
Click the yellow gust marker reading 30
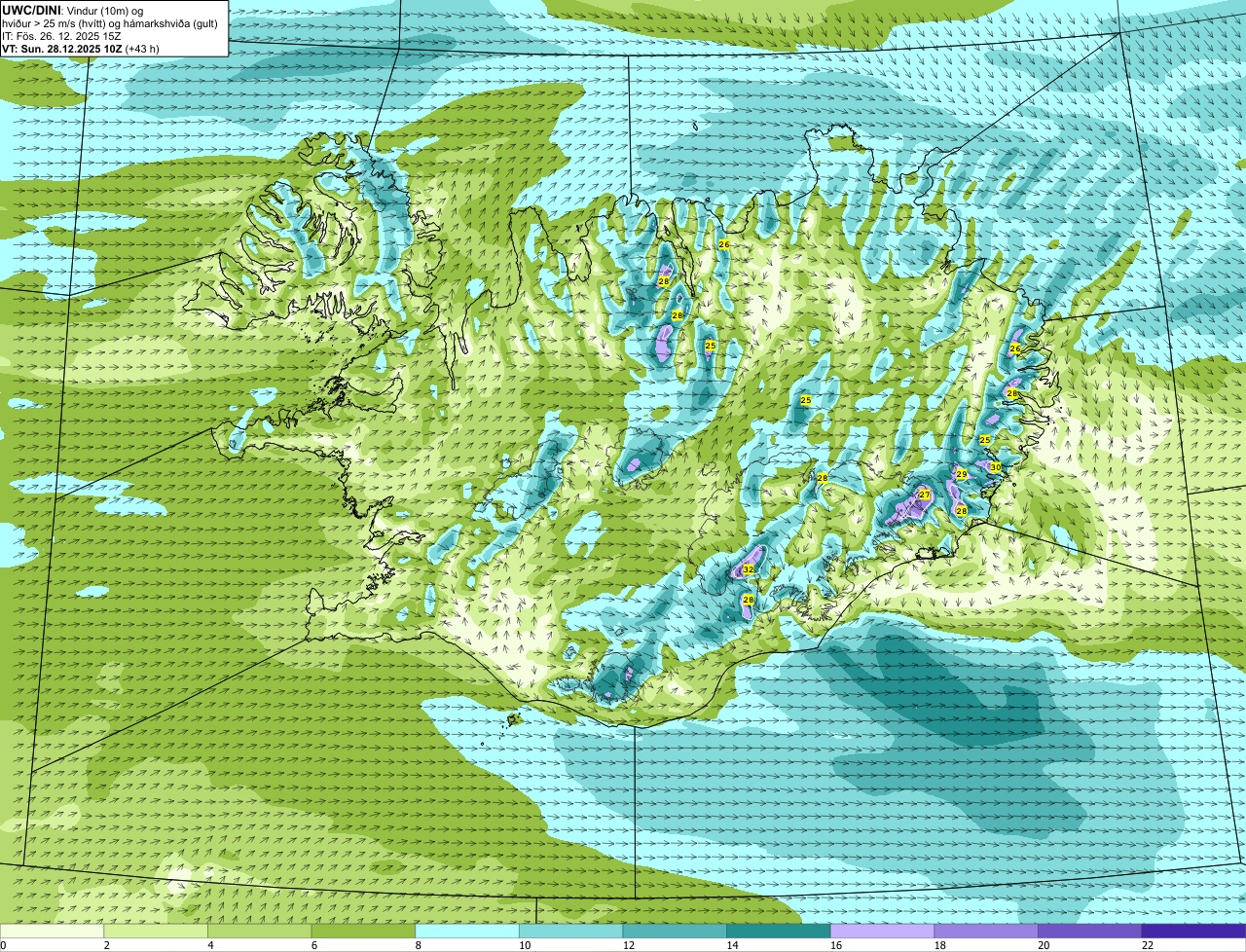point(995,467)
